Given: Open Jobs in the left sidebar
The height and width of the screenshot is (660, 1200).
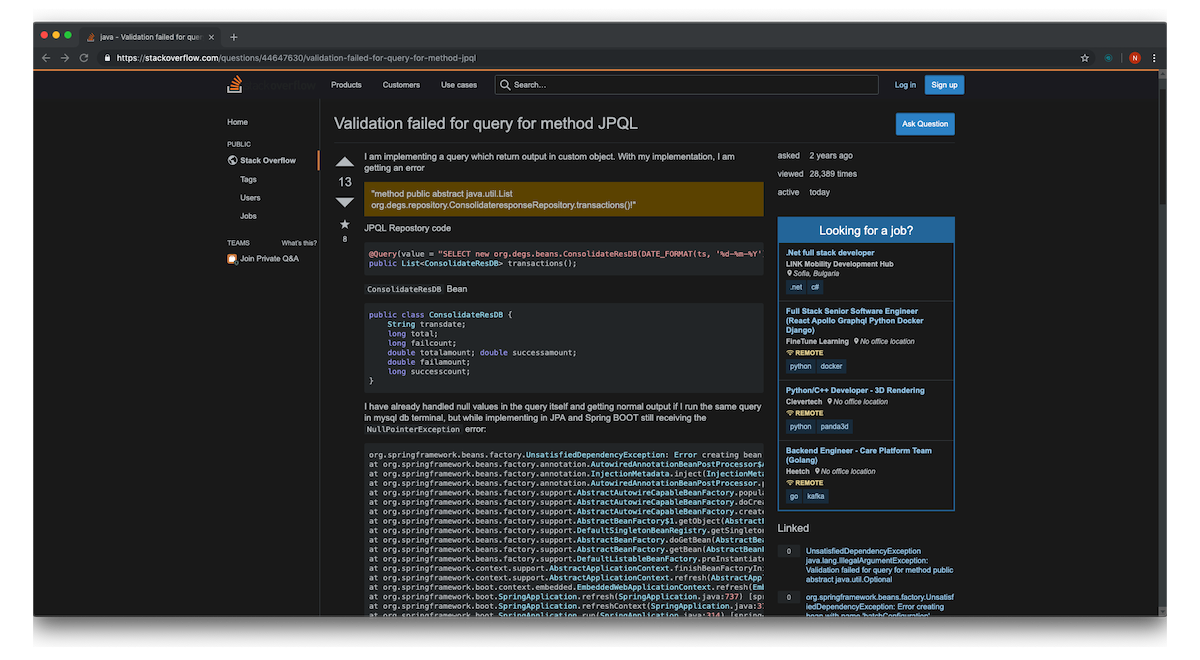Looking at the screenshot, I should click(x=248, y=216).
